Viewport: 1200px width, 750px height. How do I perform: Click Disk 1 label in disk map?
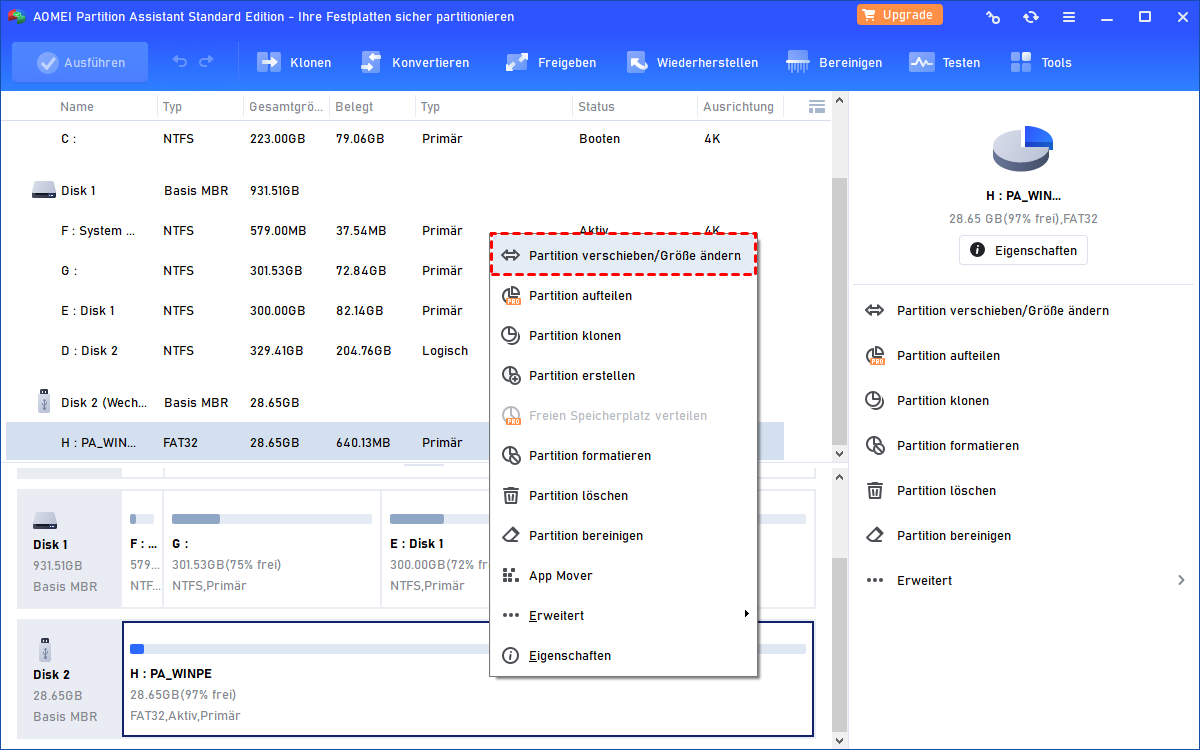tap(69, 549)
